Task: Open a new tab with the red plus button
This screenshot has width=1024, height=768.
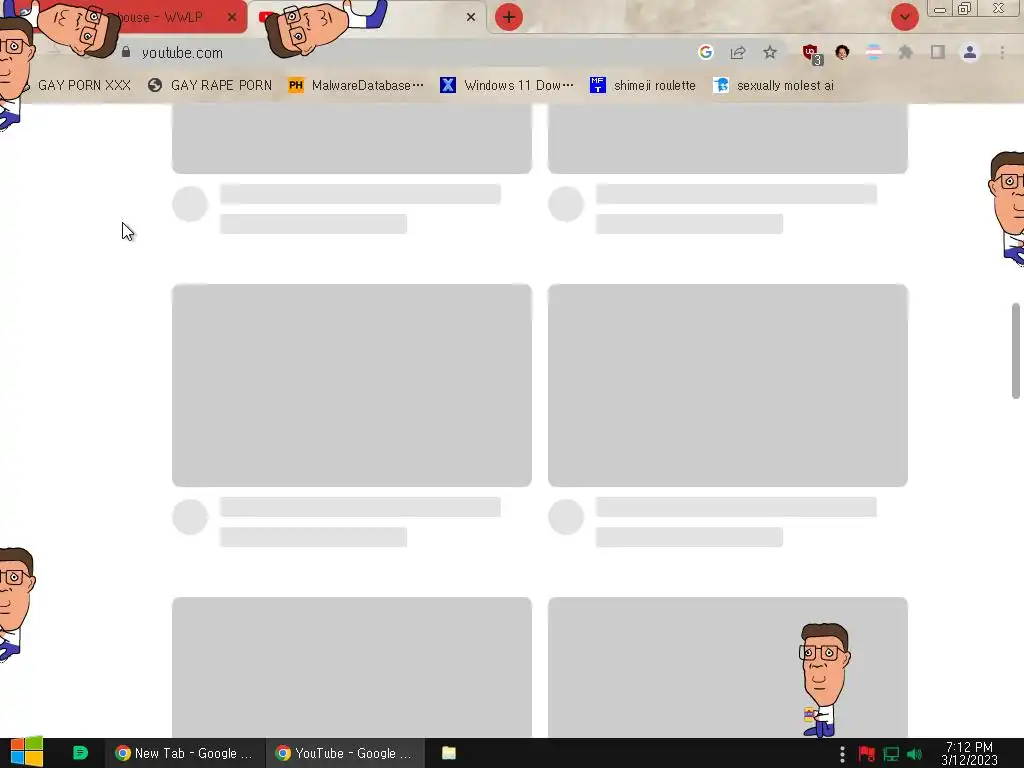Action: [x=509, y=17]
